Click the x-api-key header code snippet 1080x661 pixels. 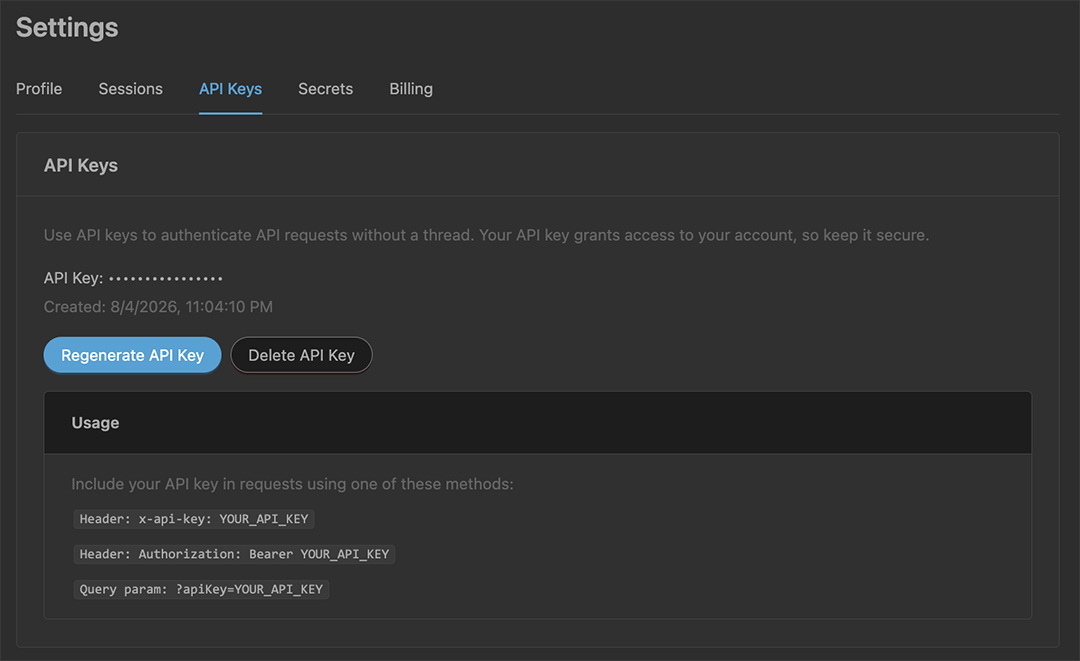coord(194,518)
